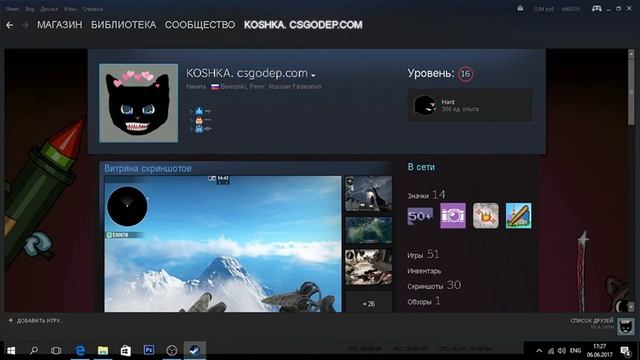Open the Игры 51 games link
Image resolution: width=640 pixels, height=360 pixels.
[x=423, y=255]
